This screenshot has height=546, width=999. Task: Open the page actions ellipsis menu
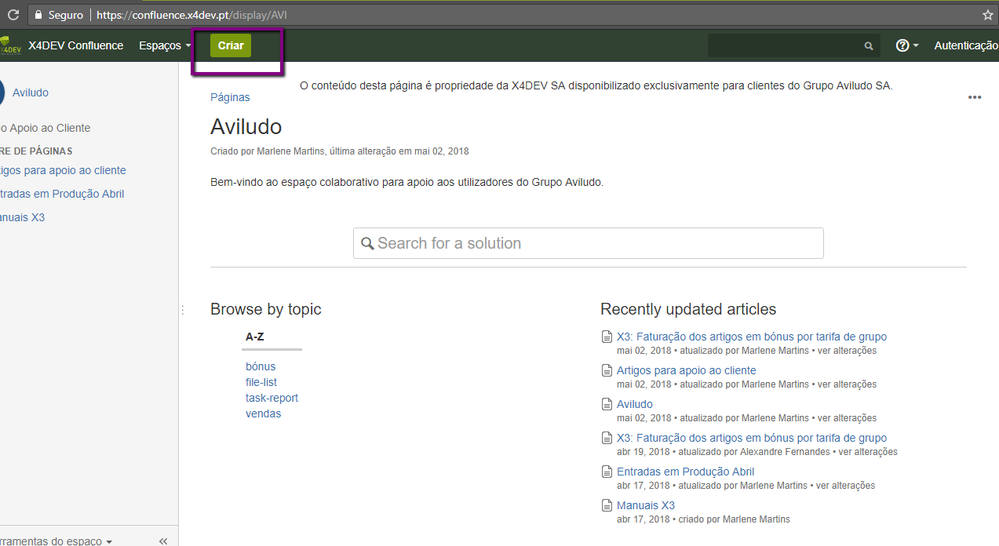click(974, 97)
